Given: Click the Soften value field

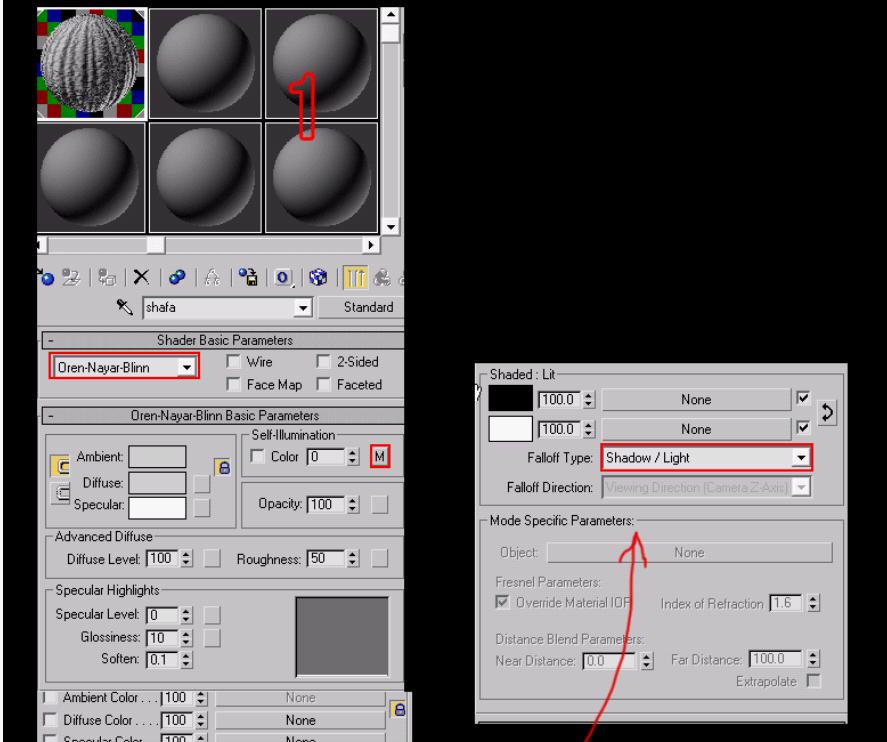Looking at the screenshot, I should pyautogui.click(x=162, y=659).
